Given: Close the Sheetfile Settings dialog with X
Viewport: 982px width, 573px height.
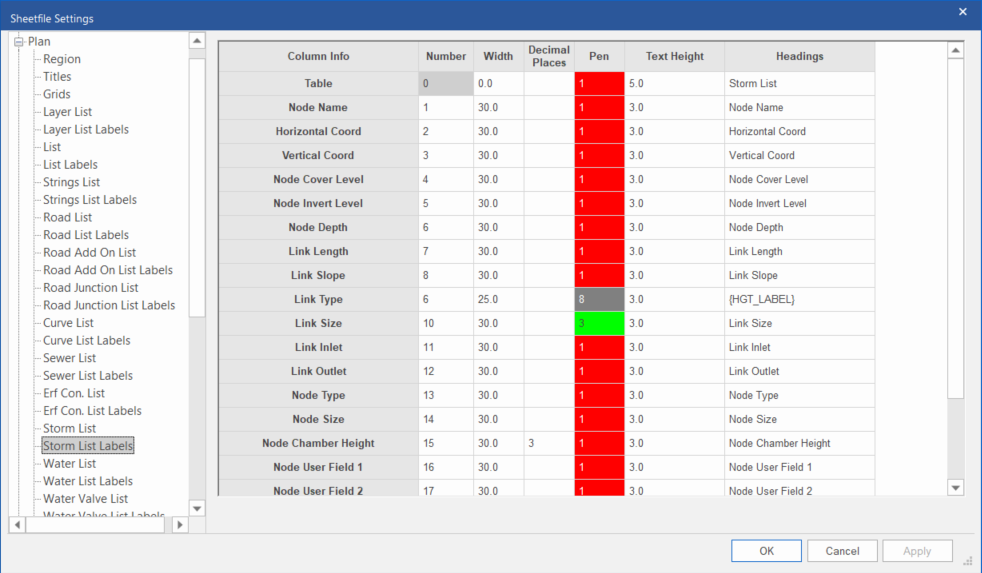Looking at the screenshot, I should coord(962,12).
